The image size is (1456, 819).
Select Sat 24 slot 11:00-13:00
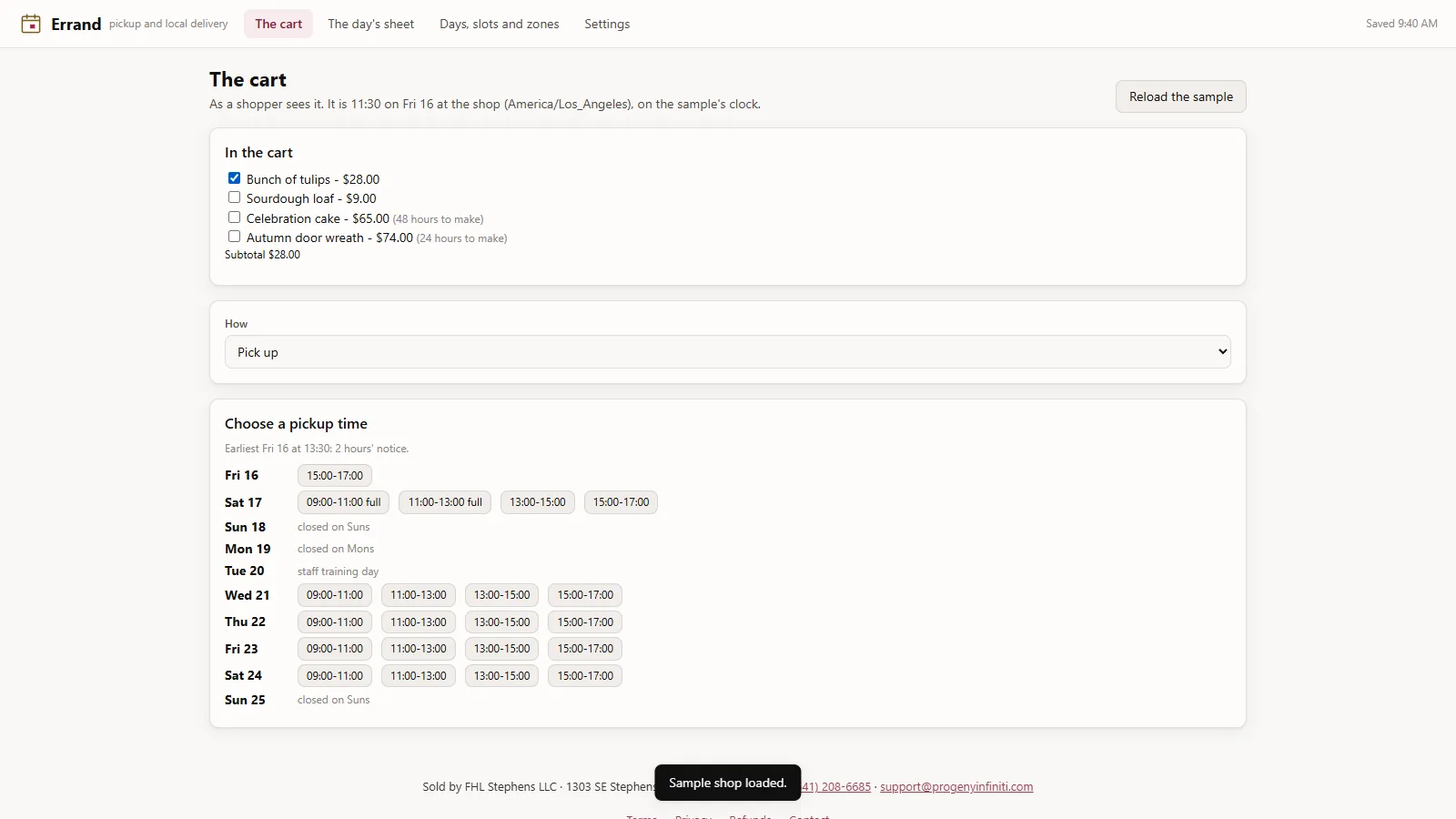[x=419, y=676]
